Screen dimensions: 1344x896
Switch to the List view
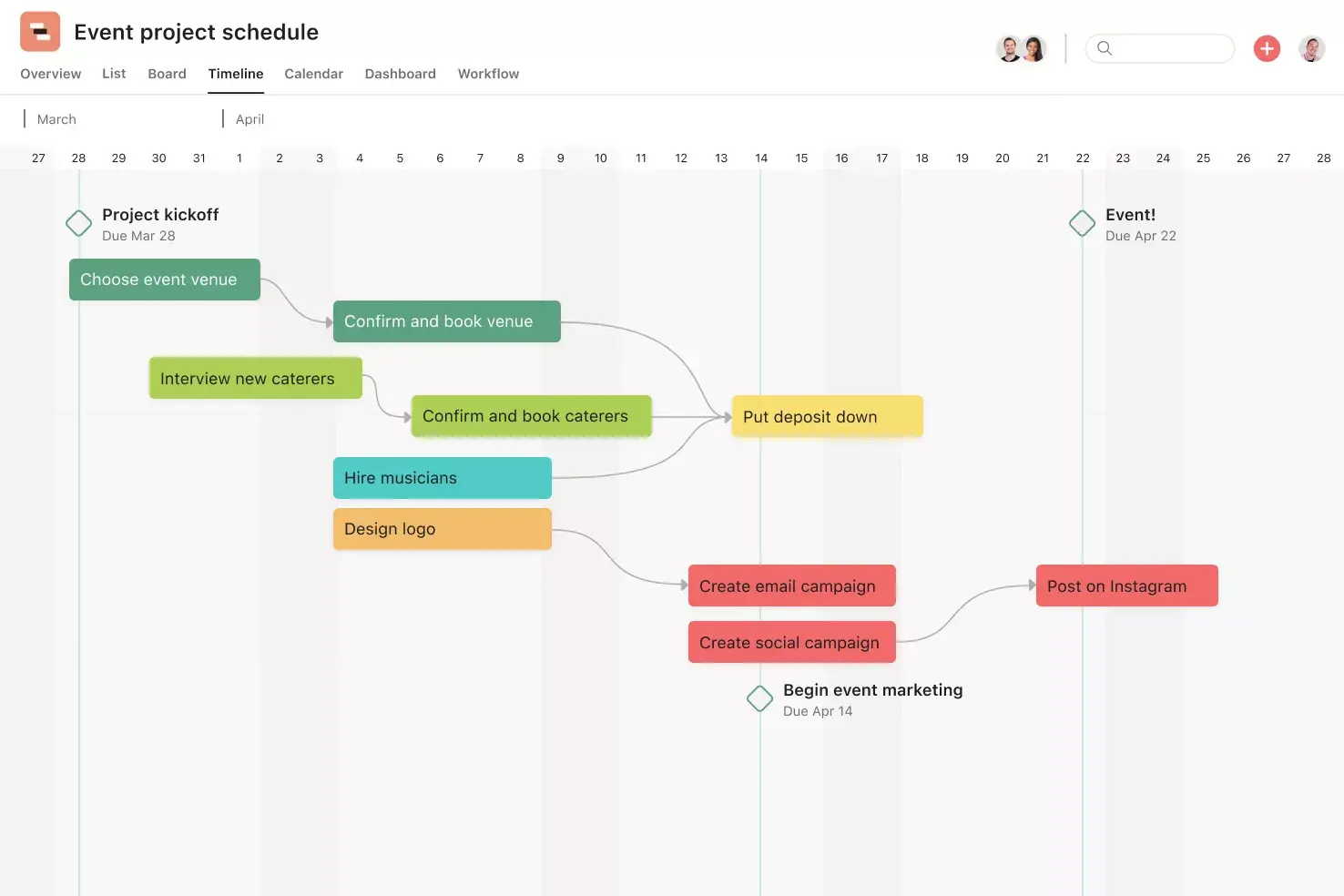point(114,74)
